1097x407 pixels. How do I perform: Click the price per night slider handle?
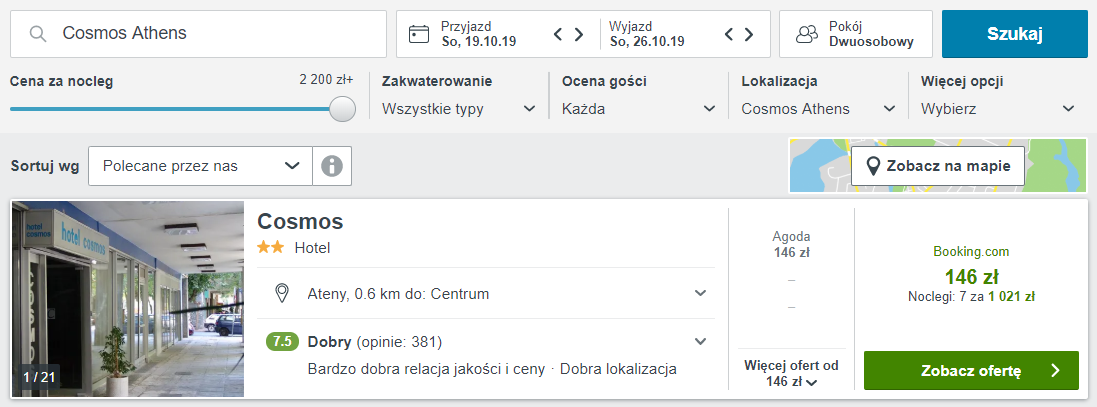click(343, 109)
